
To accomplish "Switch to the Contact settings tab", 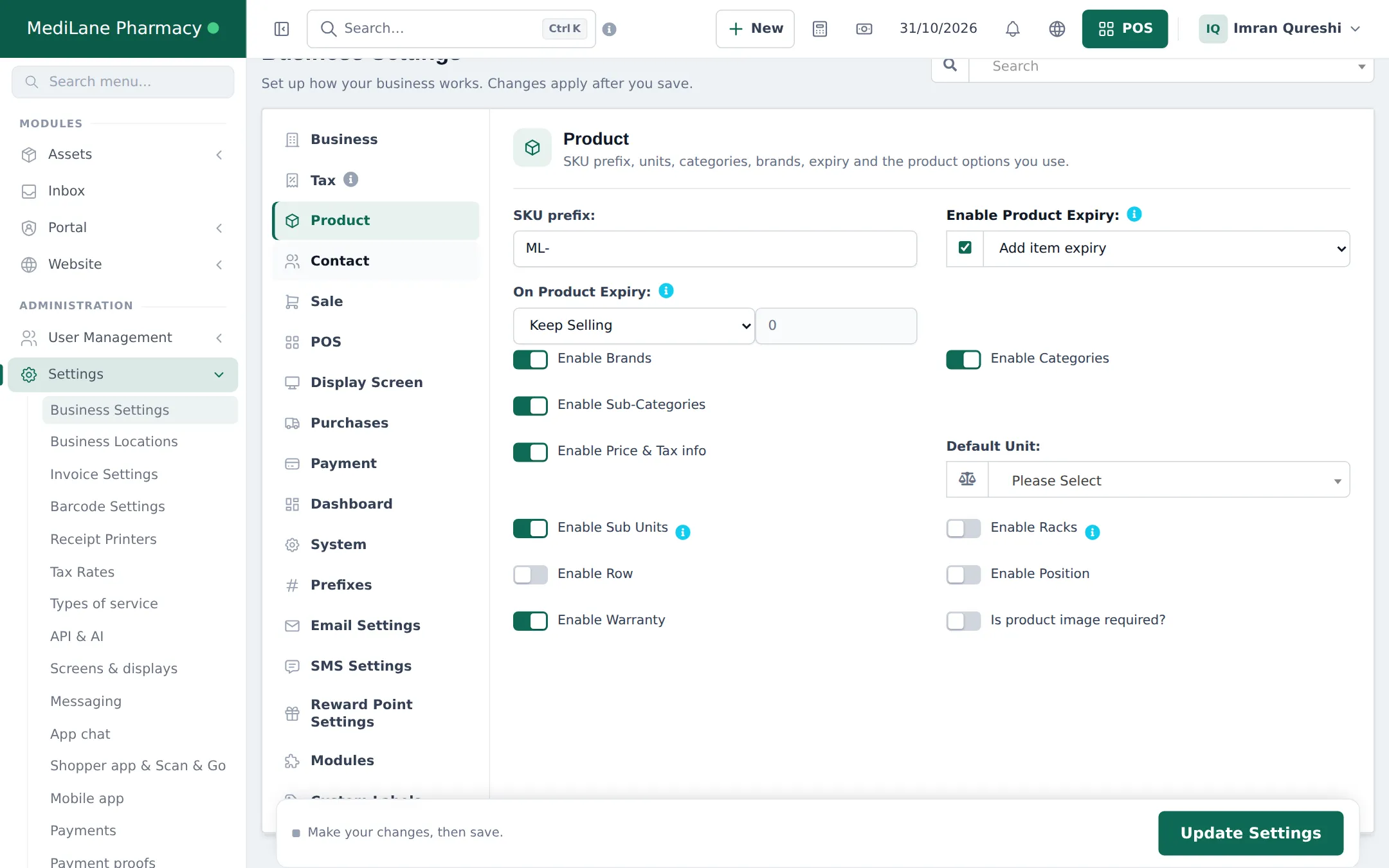I will coord(376,261).
